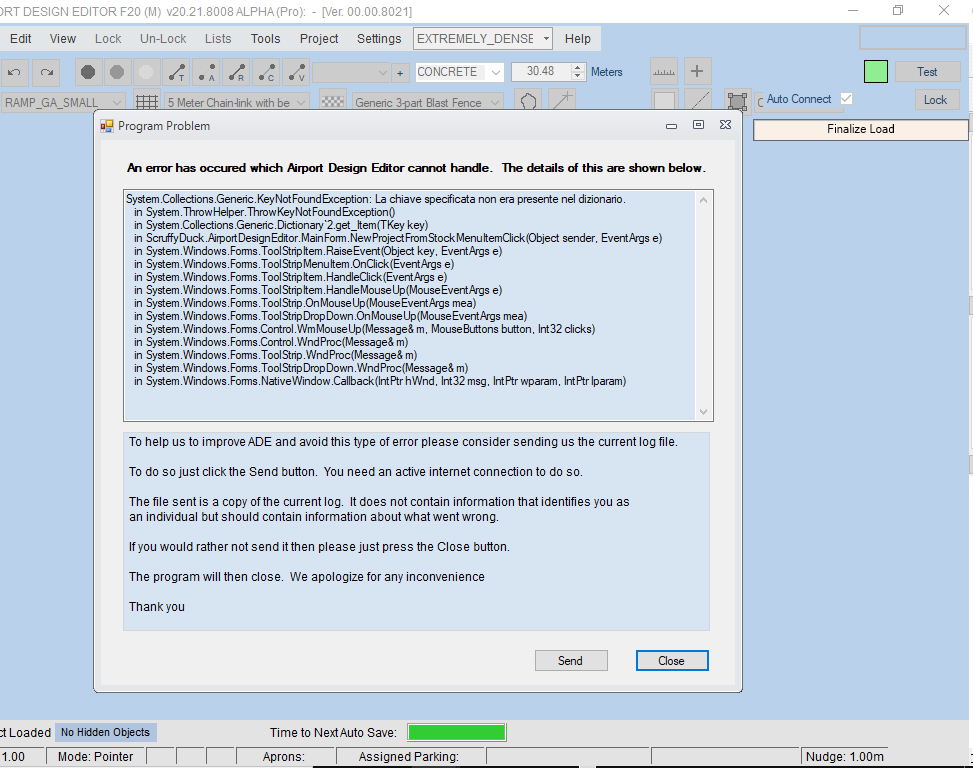This screenshot has width=973, height=768.
Task: Click the Undo arrow icon
Action: coord(16,73)
